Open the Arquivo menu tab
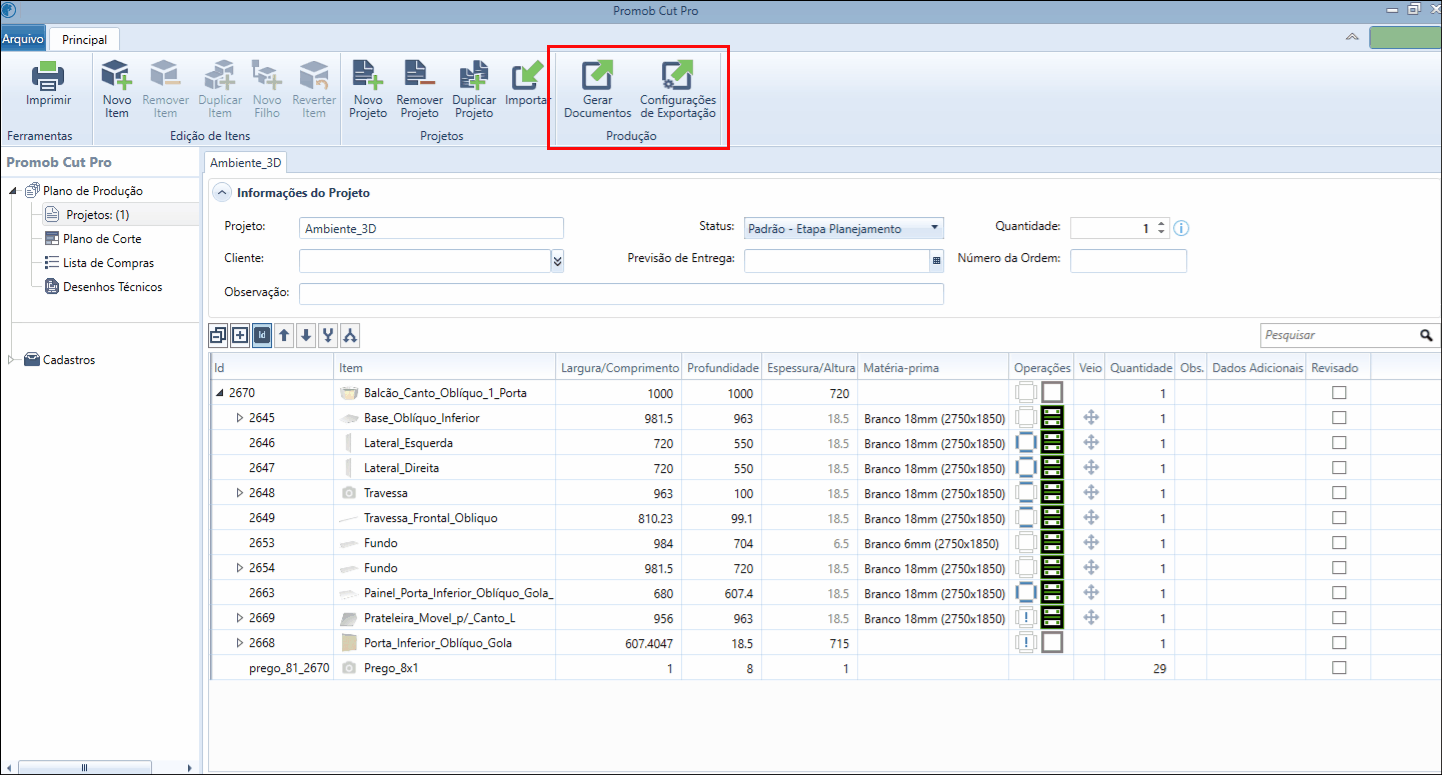 tap(22, 39)
